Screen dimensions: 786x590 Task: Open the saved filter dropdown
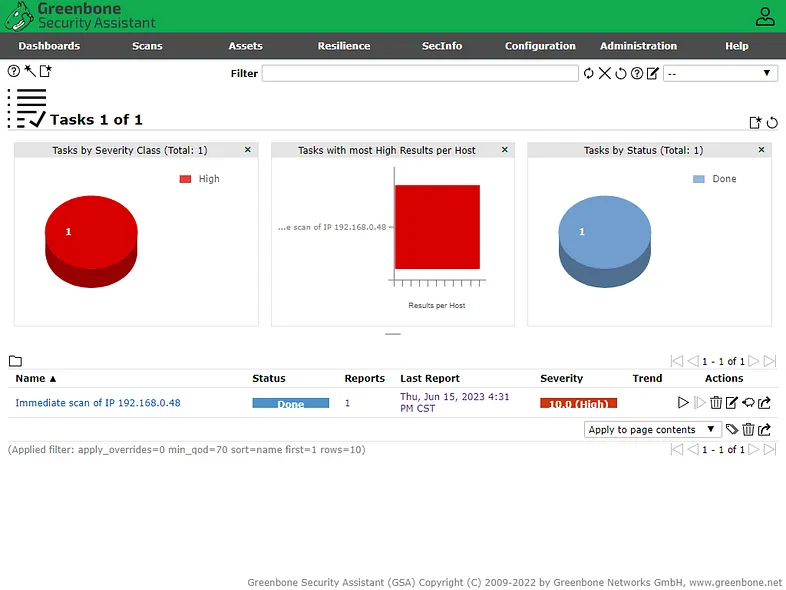point(720,74)
